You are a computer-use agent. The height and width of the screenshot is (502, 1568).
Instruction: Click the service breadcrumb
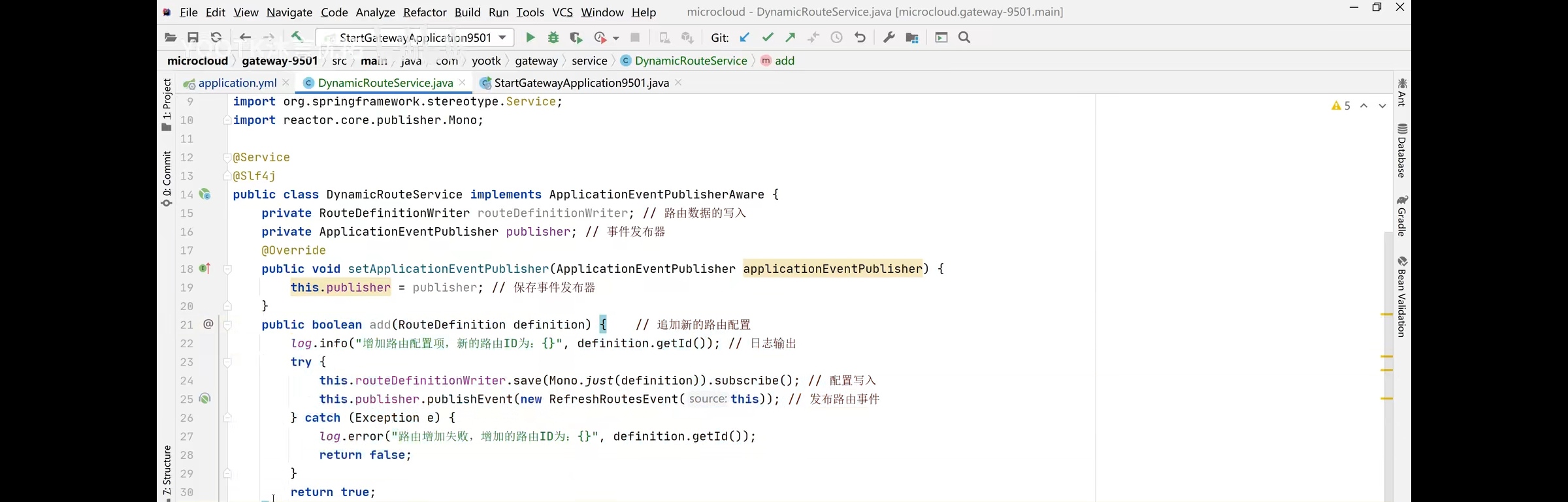click(x=589, y=61)
